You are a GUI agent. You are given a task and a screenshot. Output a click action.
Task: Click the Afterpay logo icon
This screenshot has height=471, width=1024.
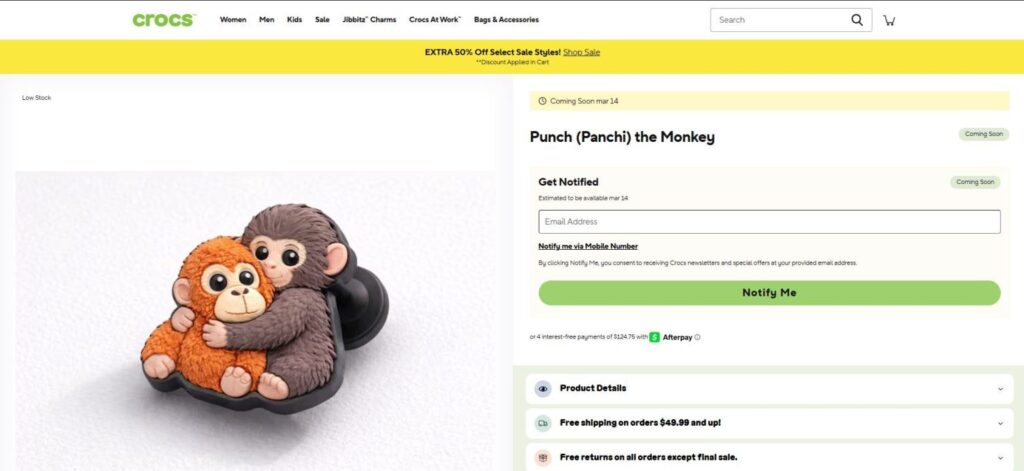click(x=654, y=337)
